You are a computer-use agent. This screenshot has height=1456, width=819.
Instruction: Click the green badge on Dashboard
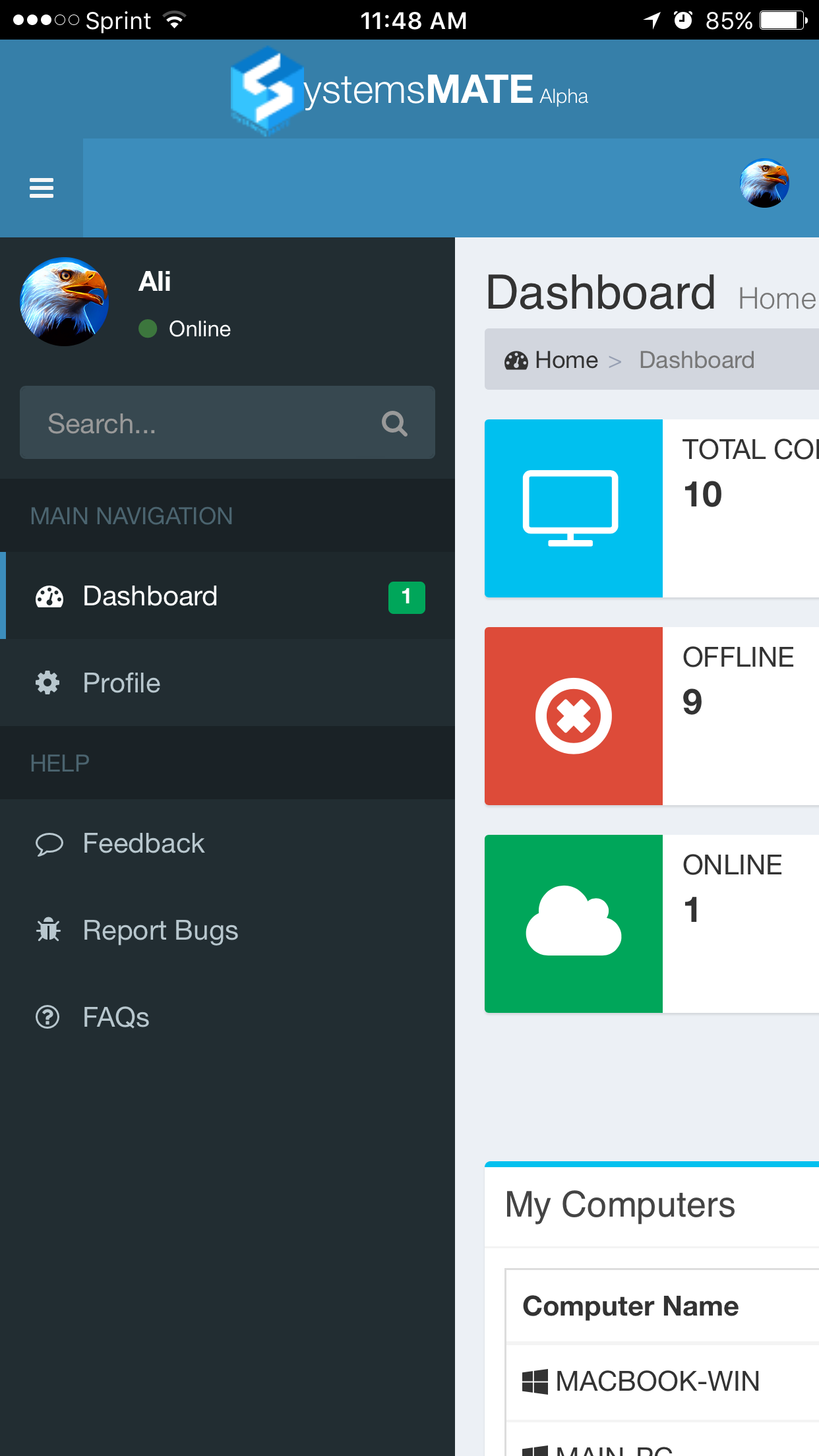(x=407, y=597)
